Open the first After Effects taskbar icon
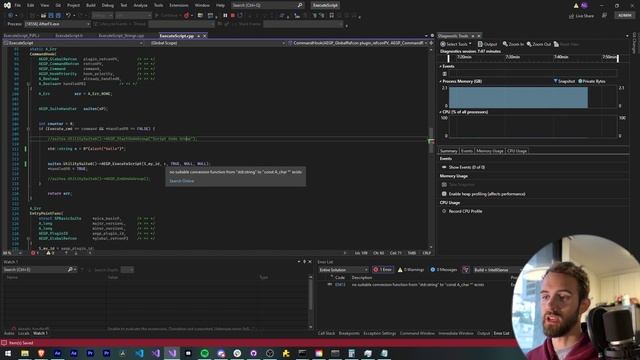 pyautogui.click(x=57, y=353)
